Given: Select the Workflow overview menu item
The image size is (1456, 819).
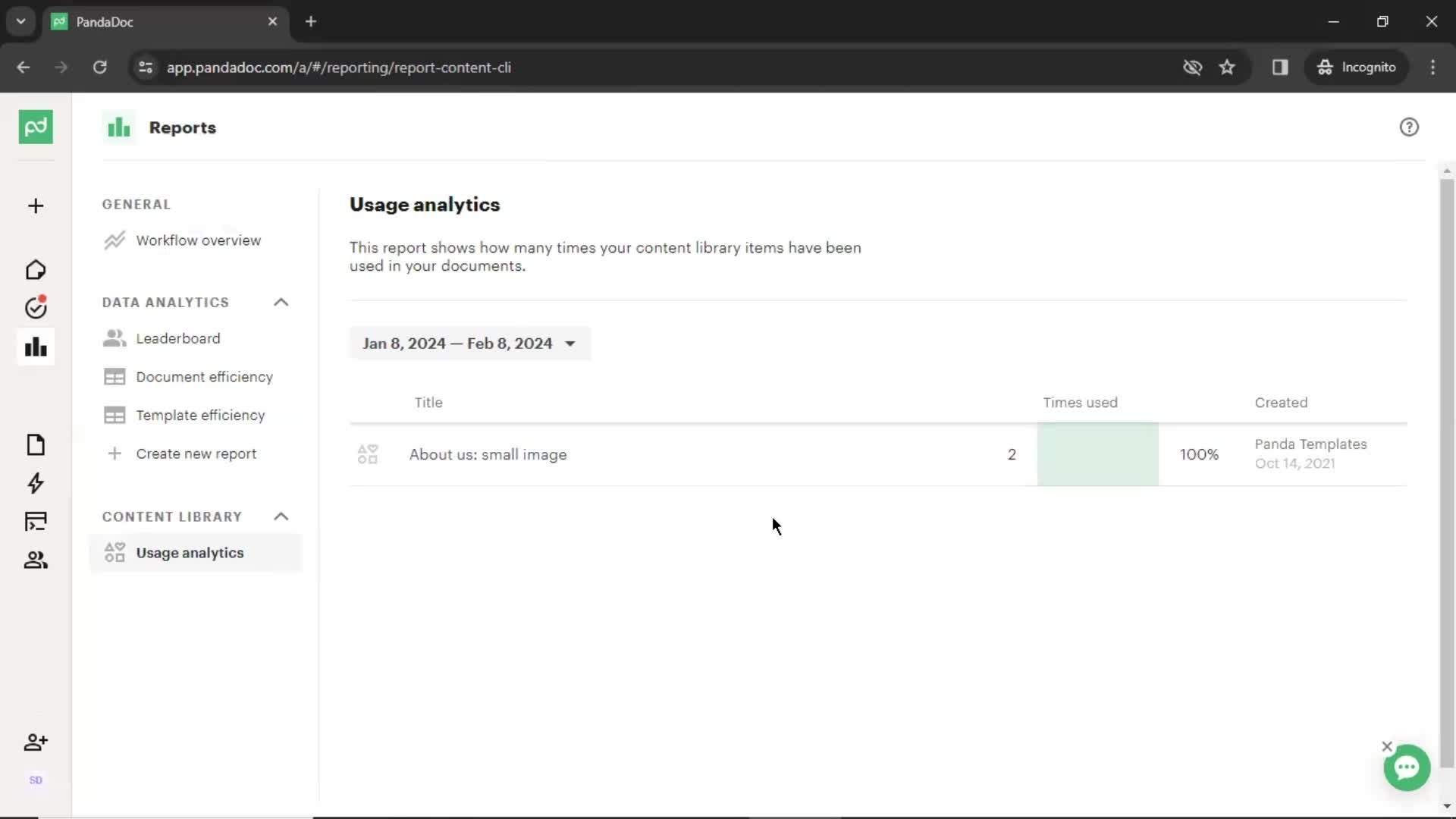Looking at the screenshot, I should coord(198,240).
